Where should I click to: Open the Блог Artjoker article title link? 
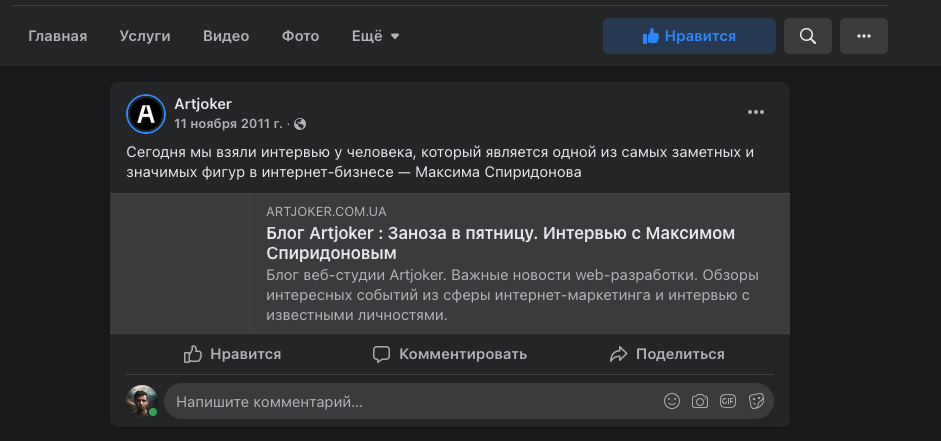[x=501, y=243]
